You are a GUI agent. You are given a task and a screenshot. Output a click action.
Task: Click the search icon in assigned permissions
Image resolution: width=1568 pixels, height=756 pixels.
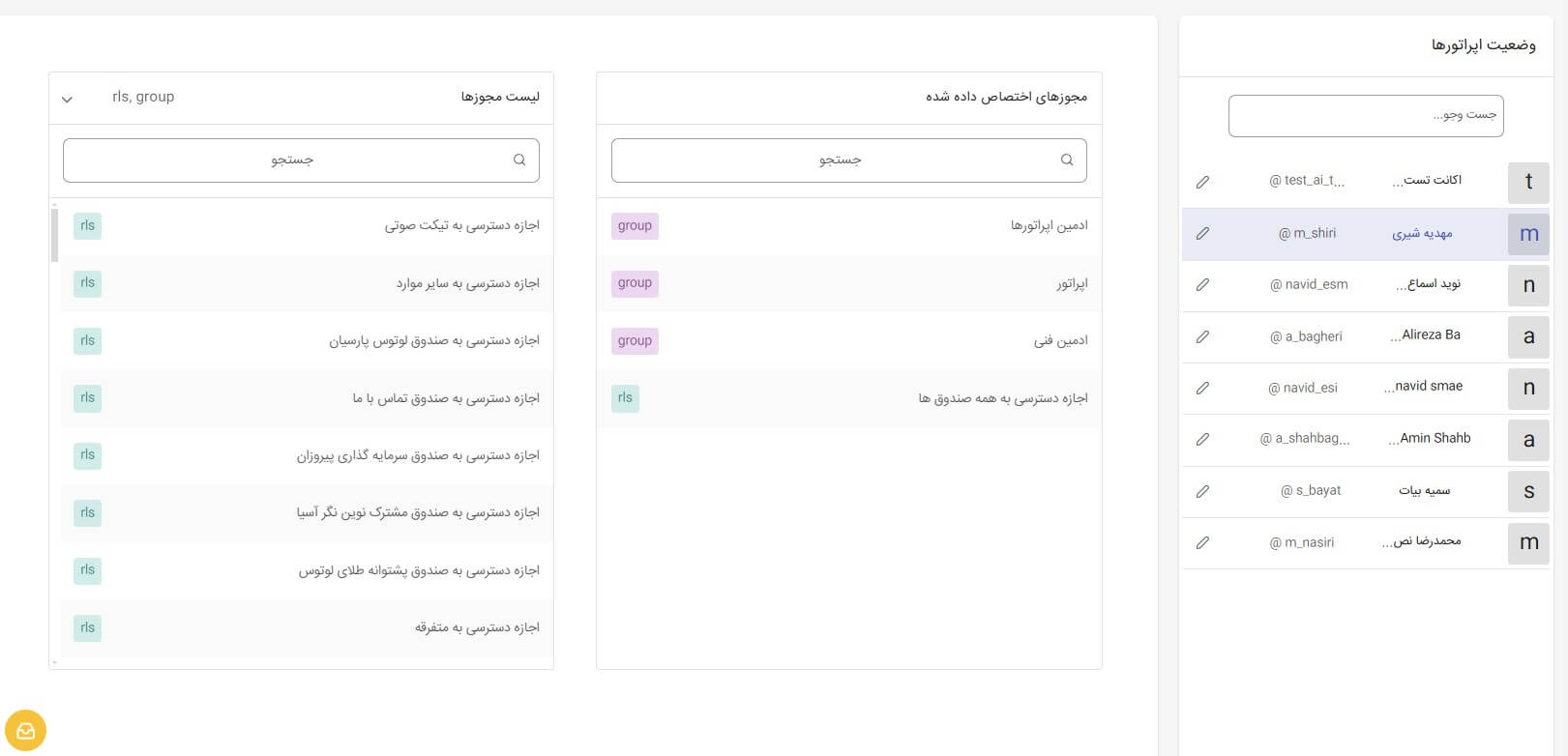(1067, 160)
